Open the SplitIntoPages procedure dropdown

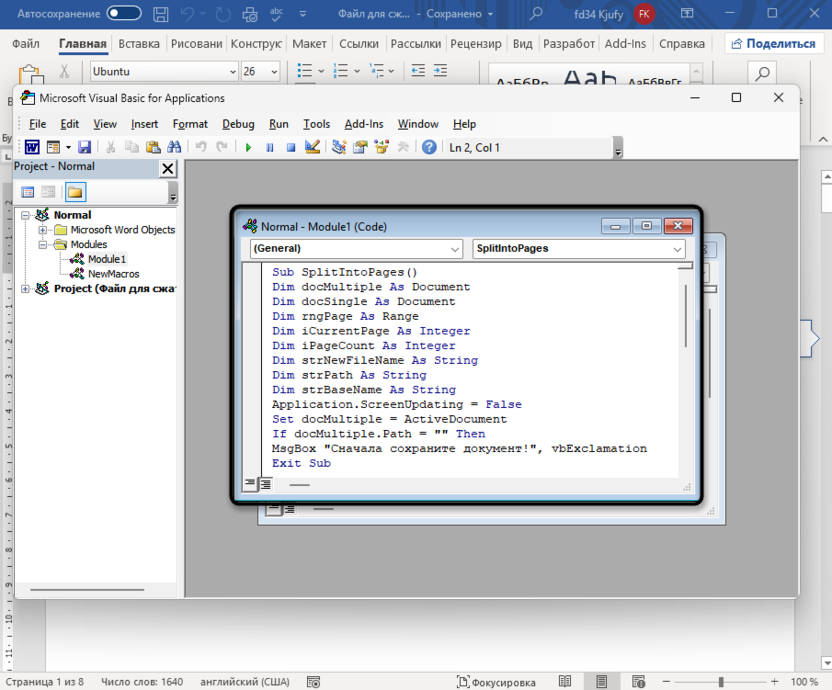pyautogui.click(x=579, y=248)
